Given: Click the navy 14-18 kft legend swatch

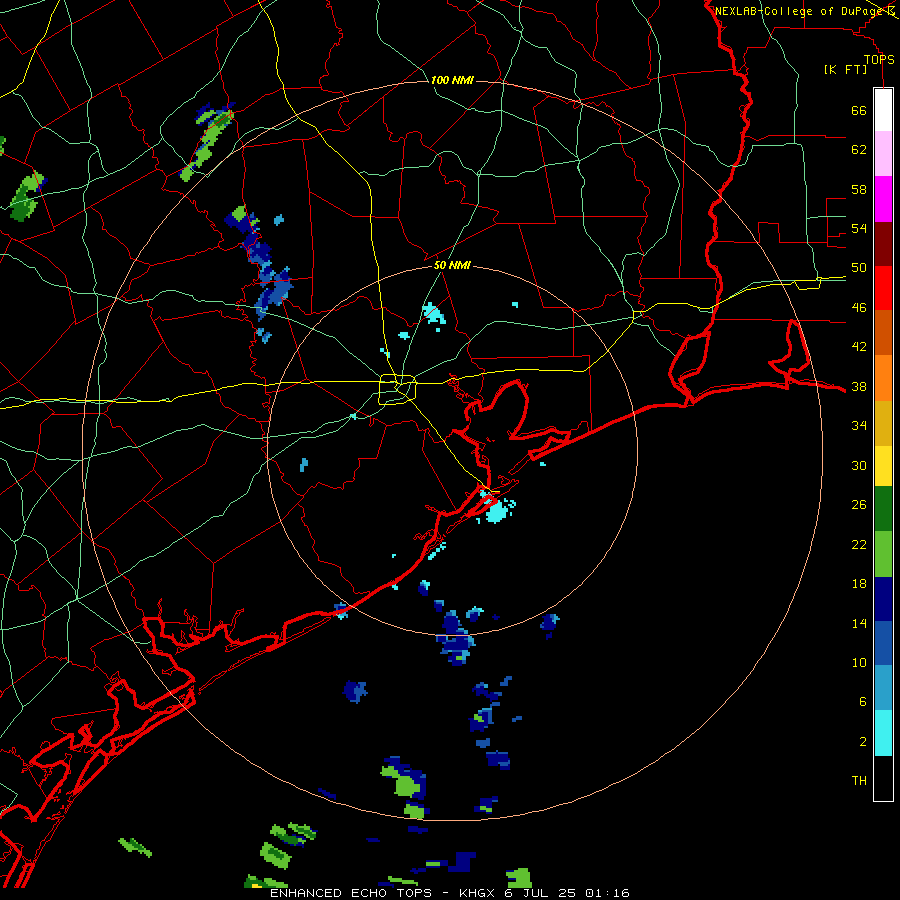Looking at the screenshot, I should tap(883, 599).
